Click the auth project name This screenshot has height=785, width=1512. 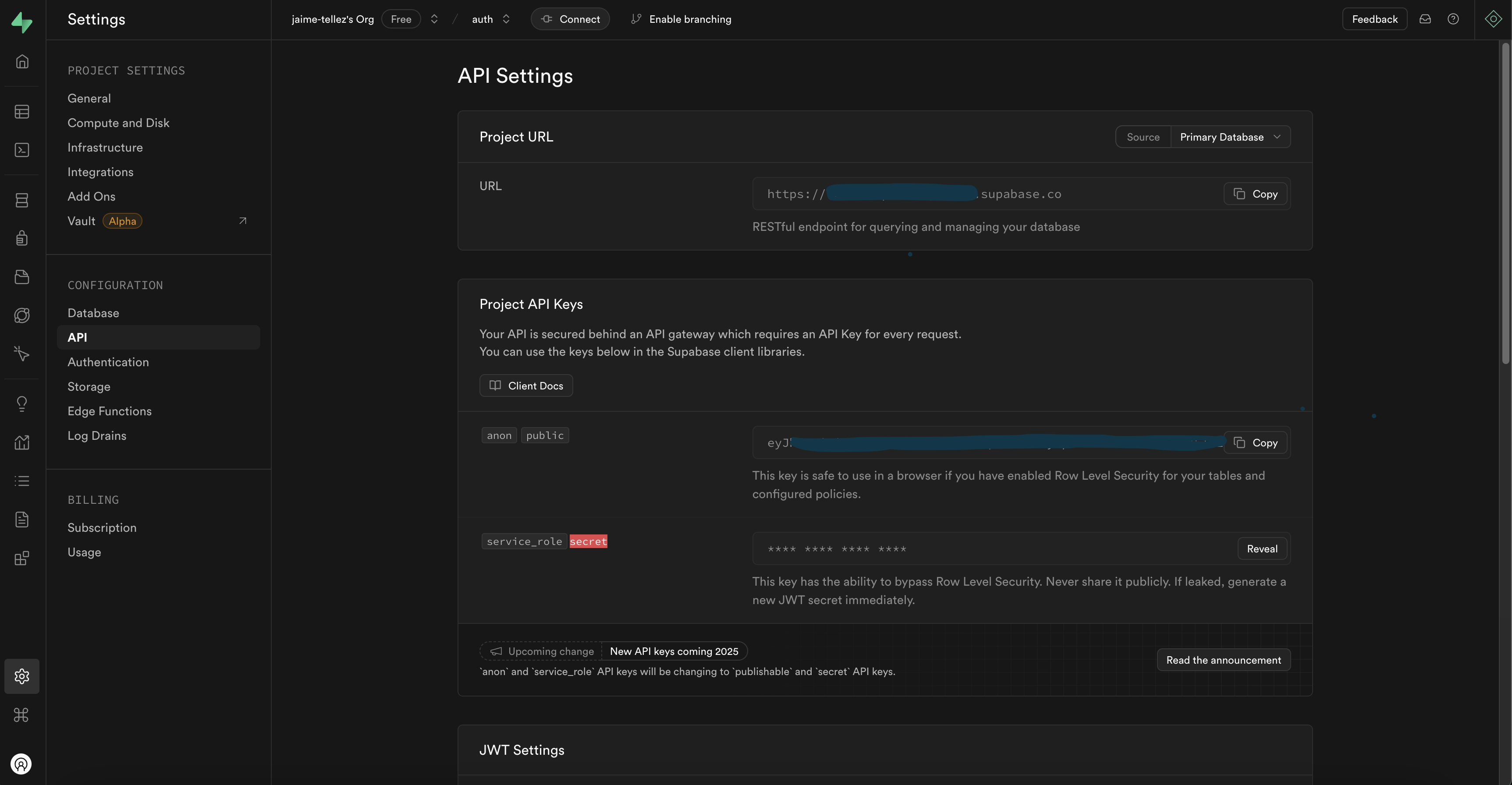tap(483, 19)
